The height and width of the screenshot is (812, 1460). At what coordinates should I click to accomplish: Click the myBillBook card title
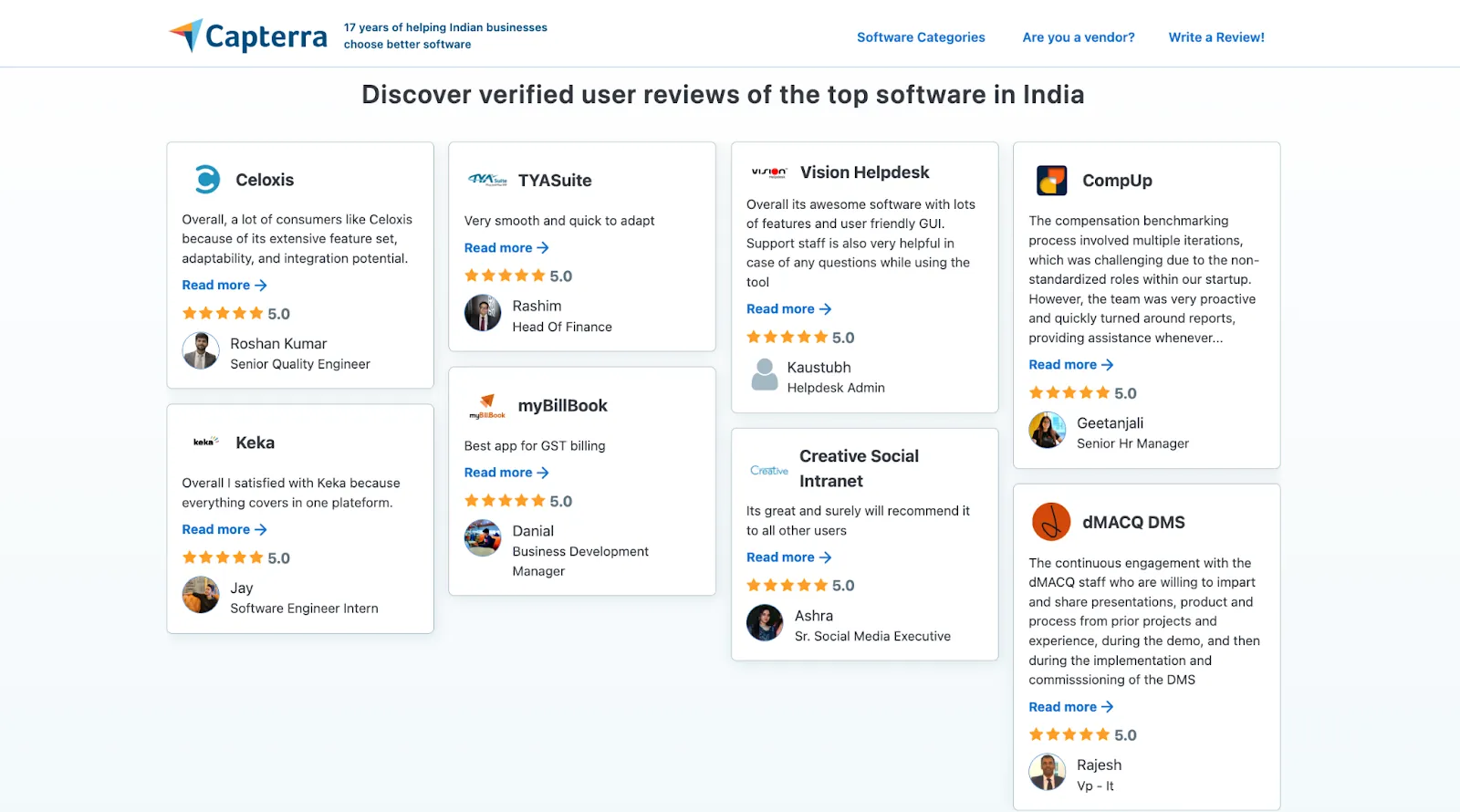pyautogui.click(x=563, y=406)
